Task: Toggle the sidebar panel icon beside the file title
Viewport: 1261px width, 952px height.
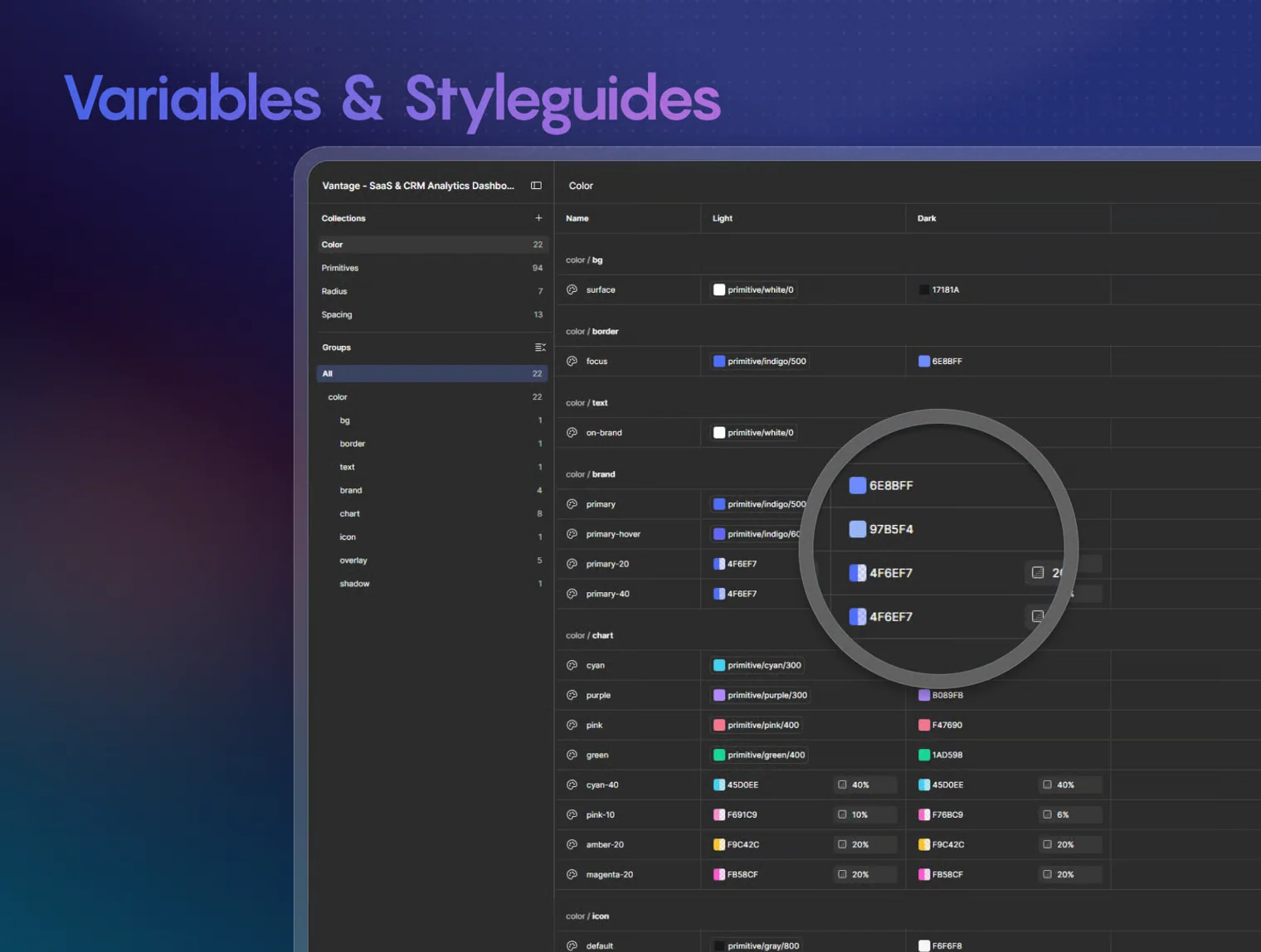Action: click(x=536, y=186)
